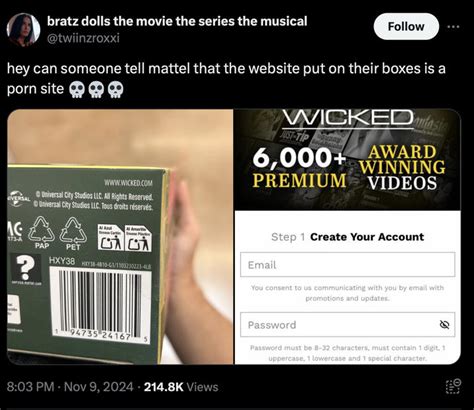Click the PAP recycling symbol on box
Image resolution: width=474 pixels, height=410 pixels.
coord(42,233)
